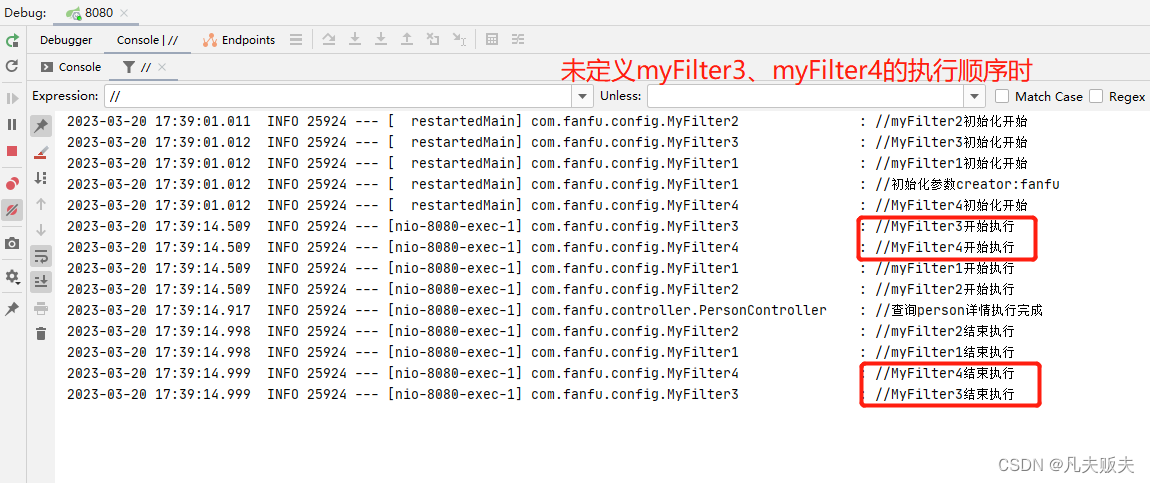Switch to the plain Console sub-tab
The image size is (1150, 483).
(71, 67)
